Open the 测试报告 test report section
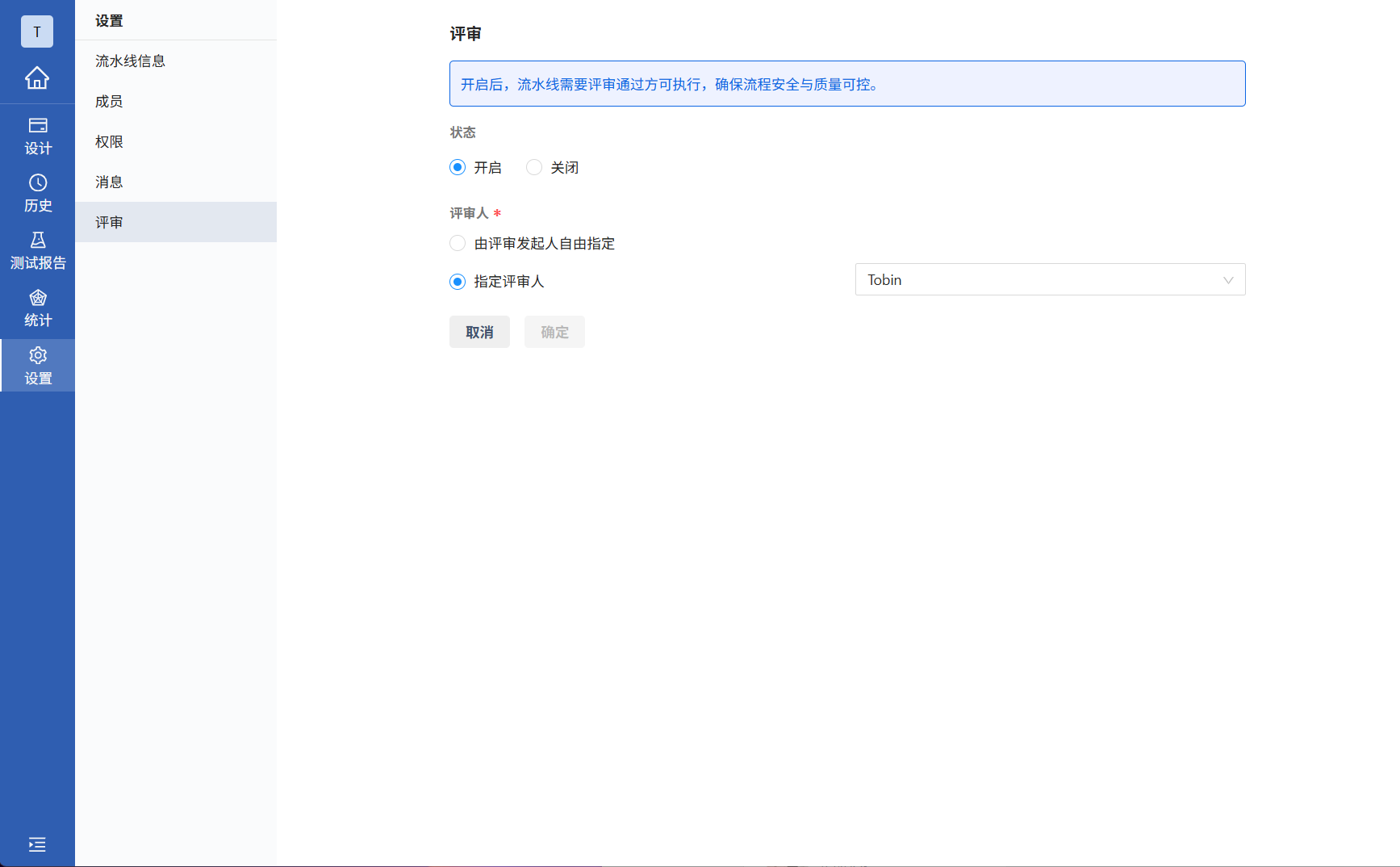Image resolution: width=1400 pixels, height=867 pixels. [x=38, y=251]
